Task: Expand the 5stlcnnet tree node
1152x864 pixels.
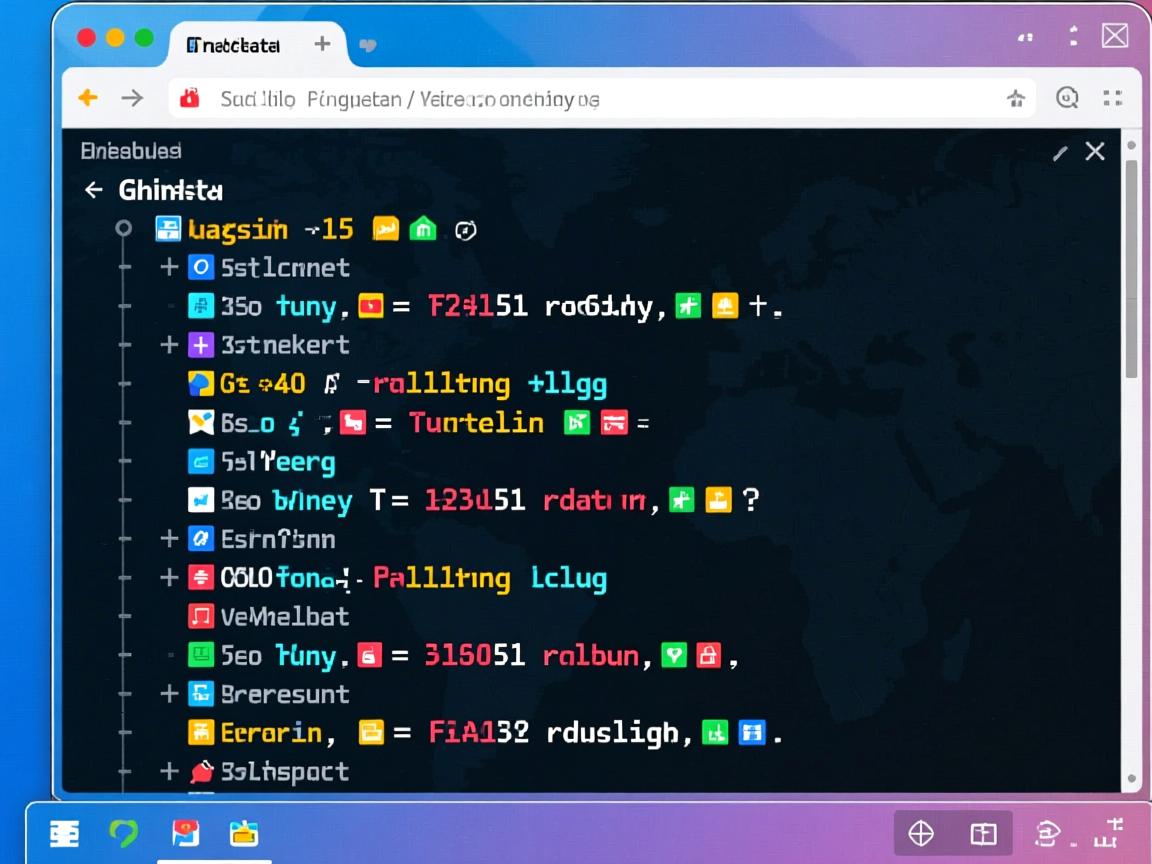Action: (169, 267)
